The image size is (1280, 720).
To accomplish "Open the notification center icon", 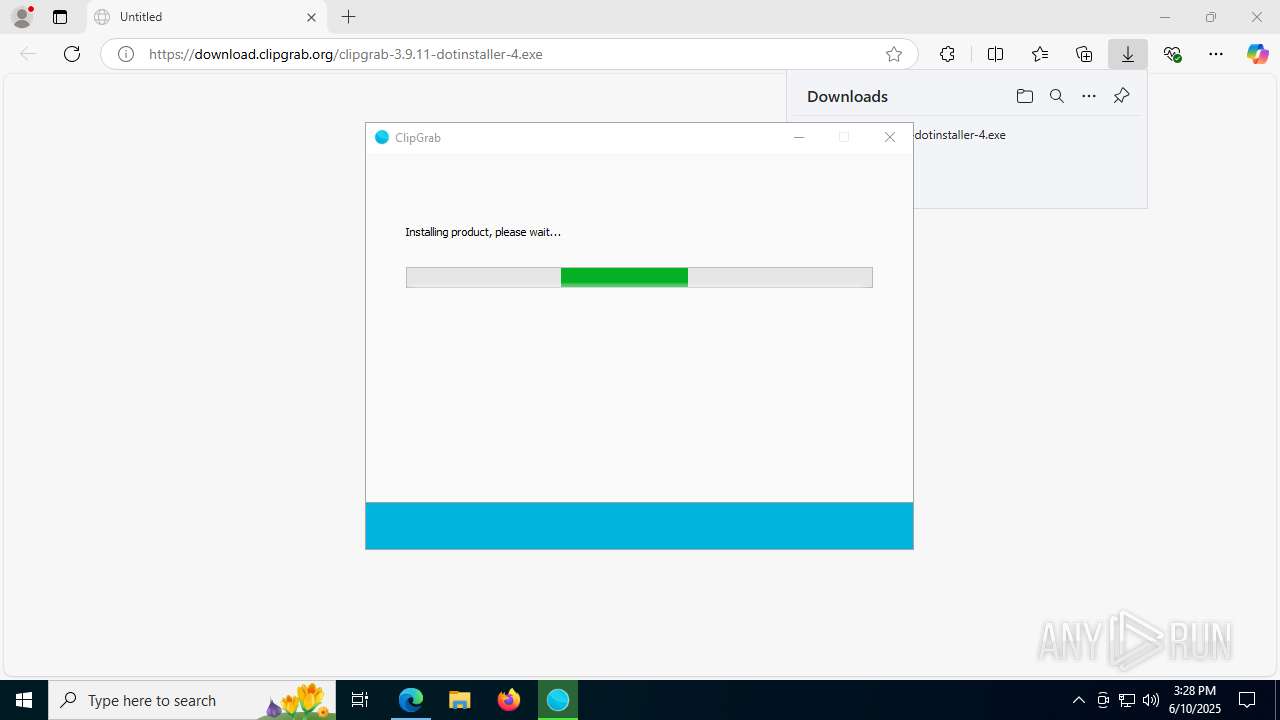I will tap(1247, 700).
